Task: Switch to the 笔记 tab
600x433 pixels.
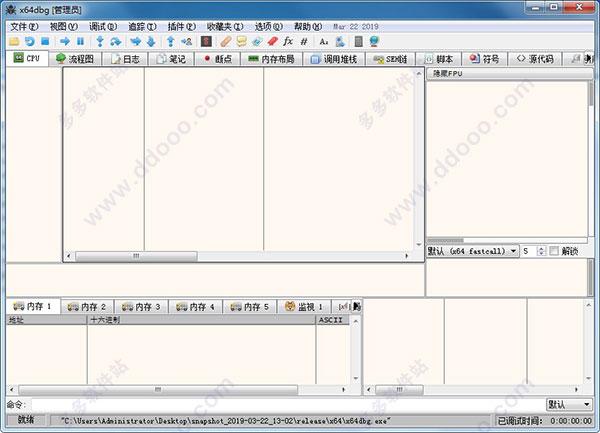Action: (171, 59)
